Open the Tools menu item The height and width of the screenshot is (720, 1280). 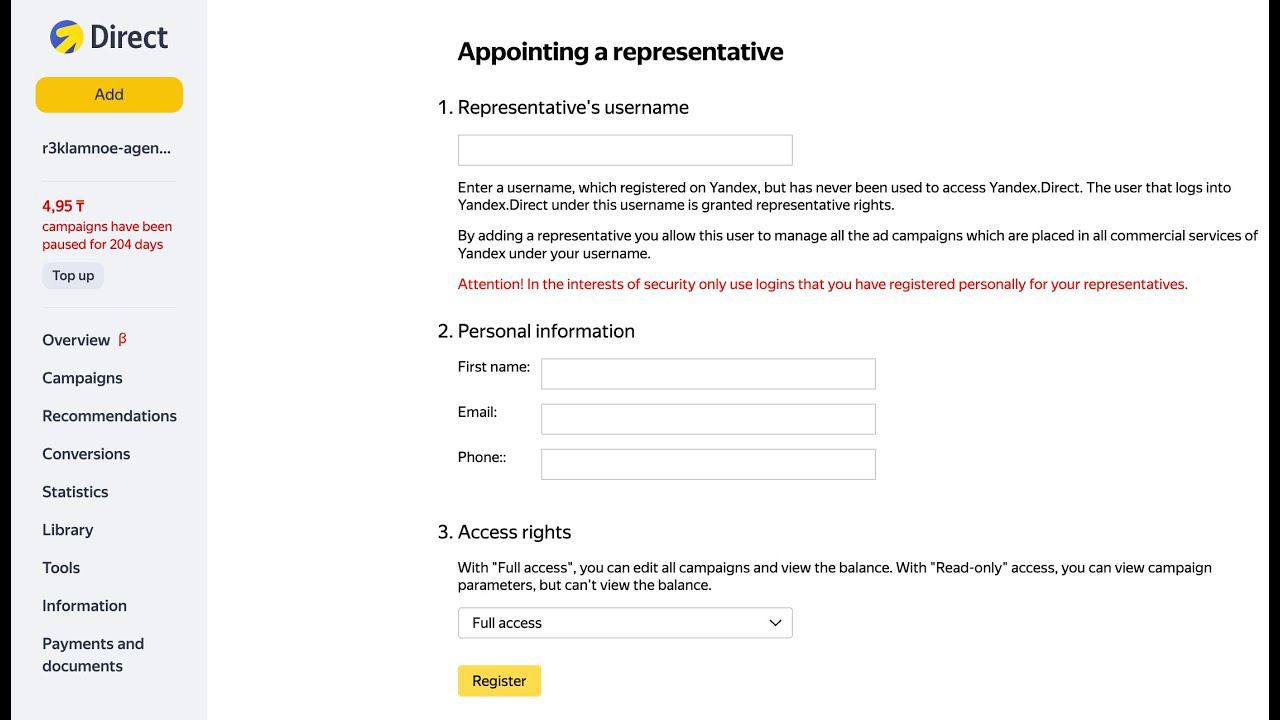tap(61, 568)
